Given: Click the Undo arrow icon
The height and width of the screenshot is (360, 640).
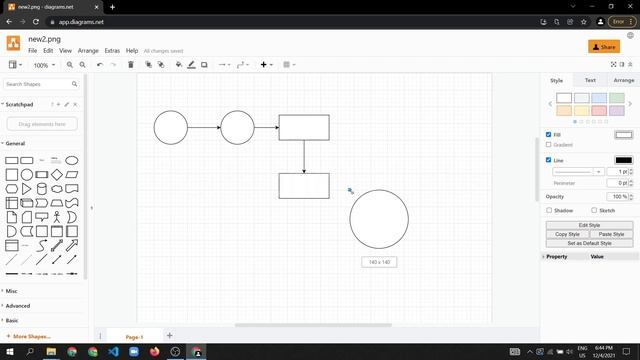Looking at the screenshot, I should tap(100, 65).
